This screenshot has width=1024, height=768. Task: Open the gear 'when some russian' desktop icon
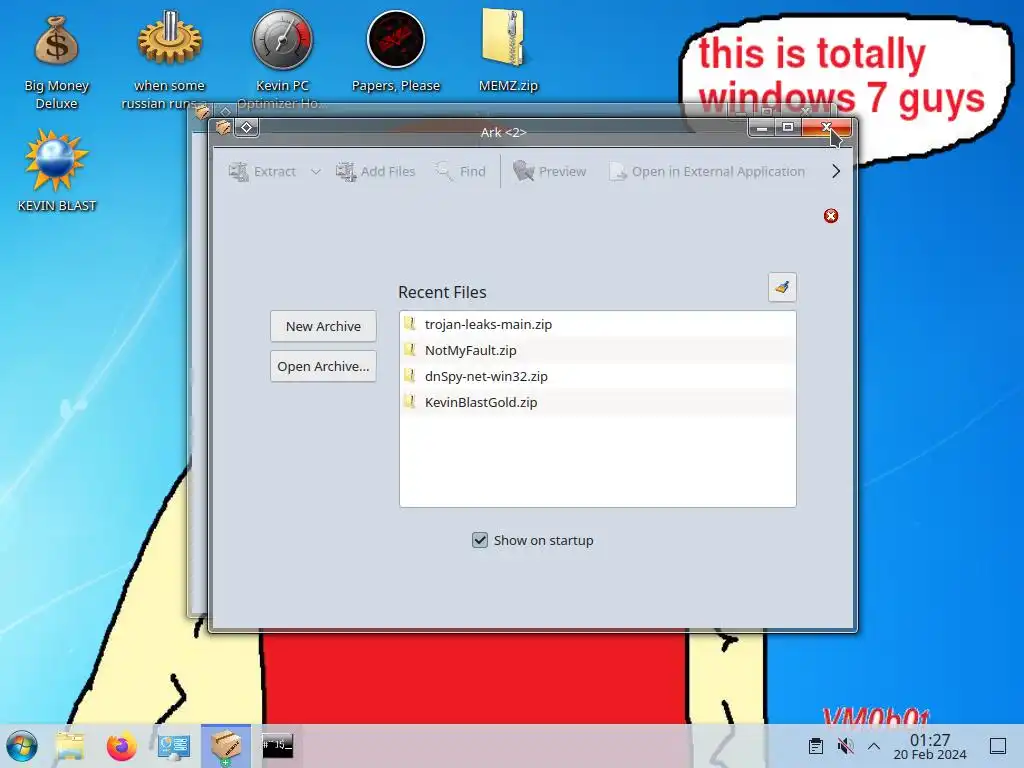(169, 60)
